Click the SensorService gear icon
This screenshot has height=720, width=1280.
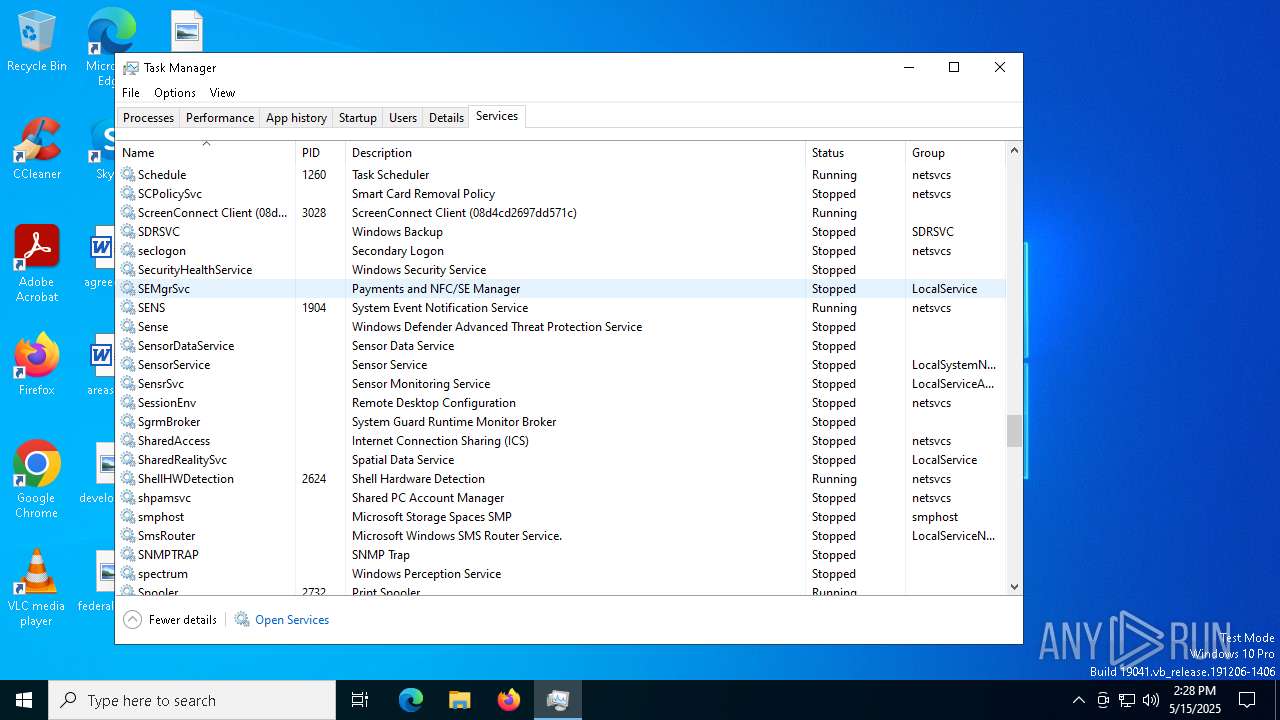128,364
